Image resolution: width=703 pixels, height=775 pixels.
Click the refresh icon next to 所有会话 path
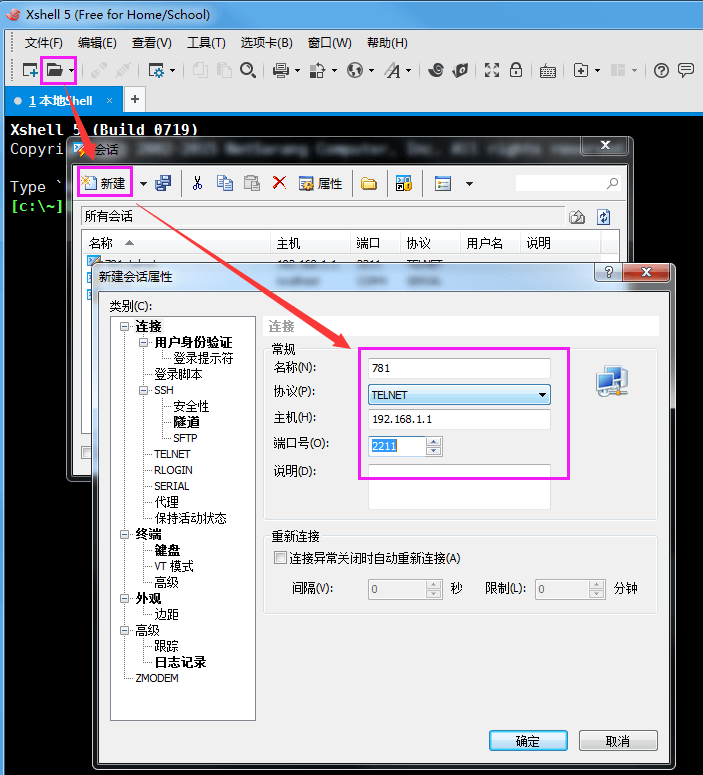pos(604,217)
